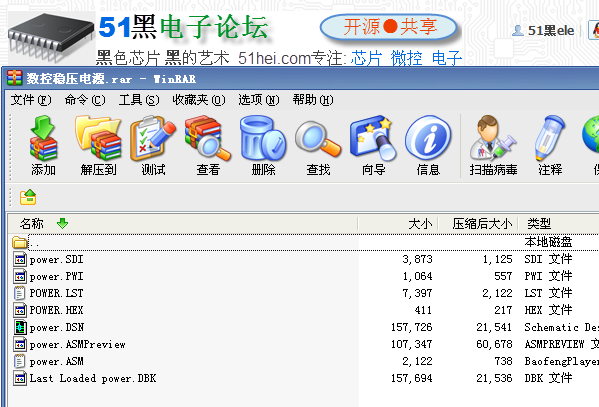Click the 解压到 (Extract to) toolbar icon
599x407 pixels.
pyautogui.click(x=98, y=138)
